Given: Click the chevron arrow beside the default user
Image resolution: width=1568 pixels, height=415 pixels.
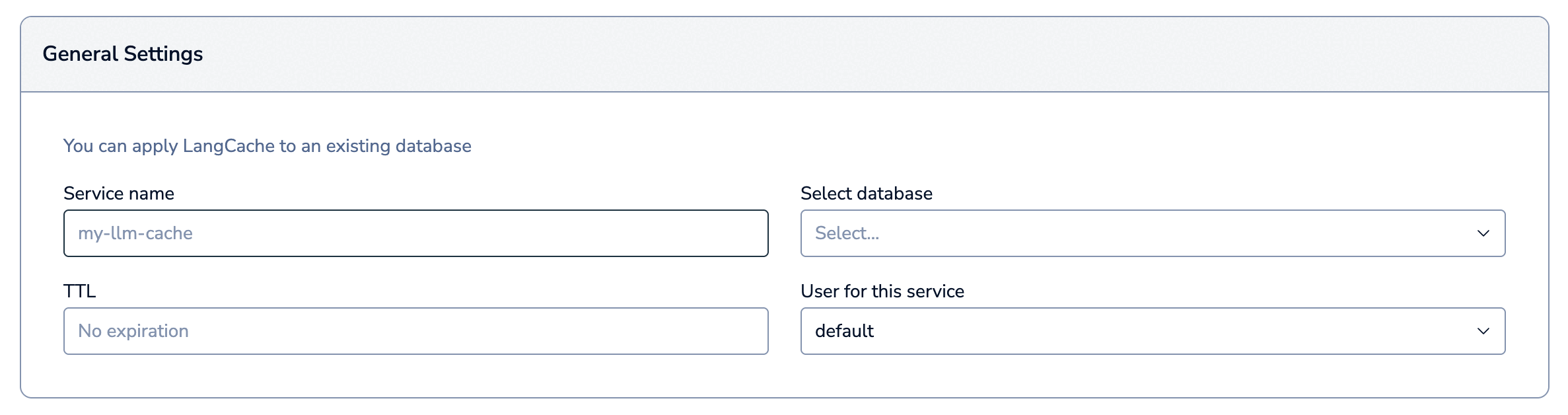Looking at the screenshot, I should tap(1483, 331).
